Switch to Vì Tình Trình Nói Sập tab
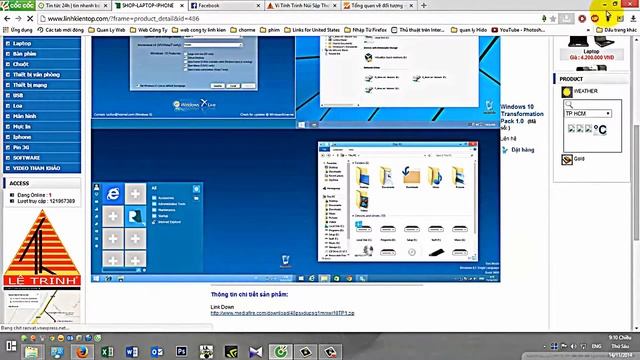This screenshot has width=640, height=360. (x=302, y=6)
